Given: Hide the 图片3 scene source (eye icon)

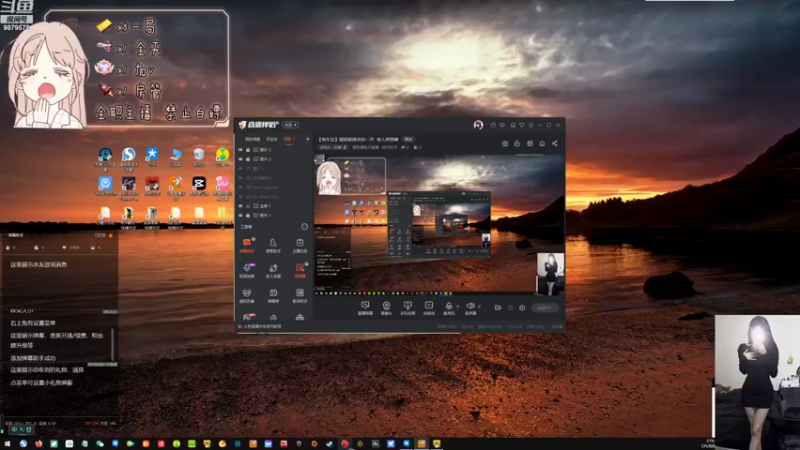Looking at the screenshot, I should coord(240,149).
